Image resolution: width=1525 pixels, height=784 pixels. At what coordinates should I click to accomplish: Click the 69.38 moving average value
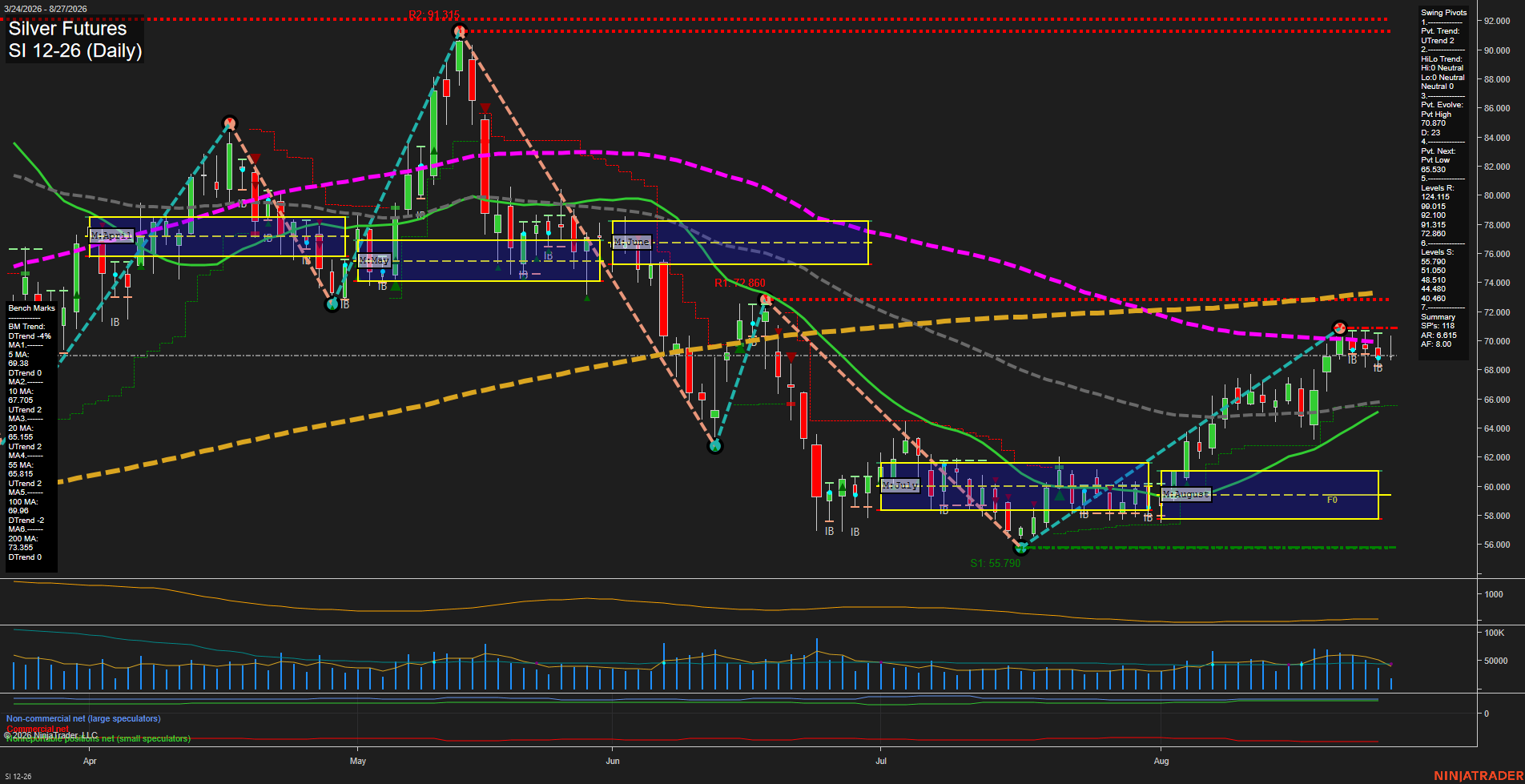18,364
